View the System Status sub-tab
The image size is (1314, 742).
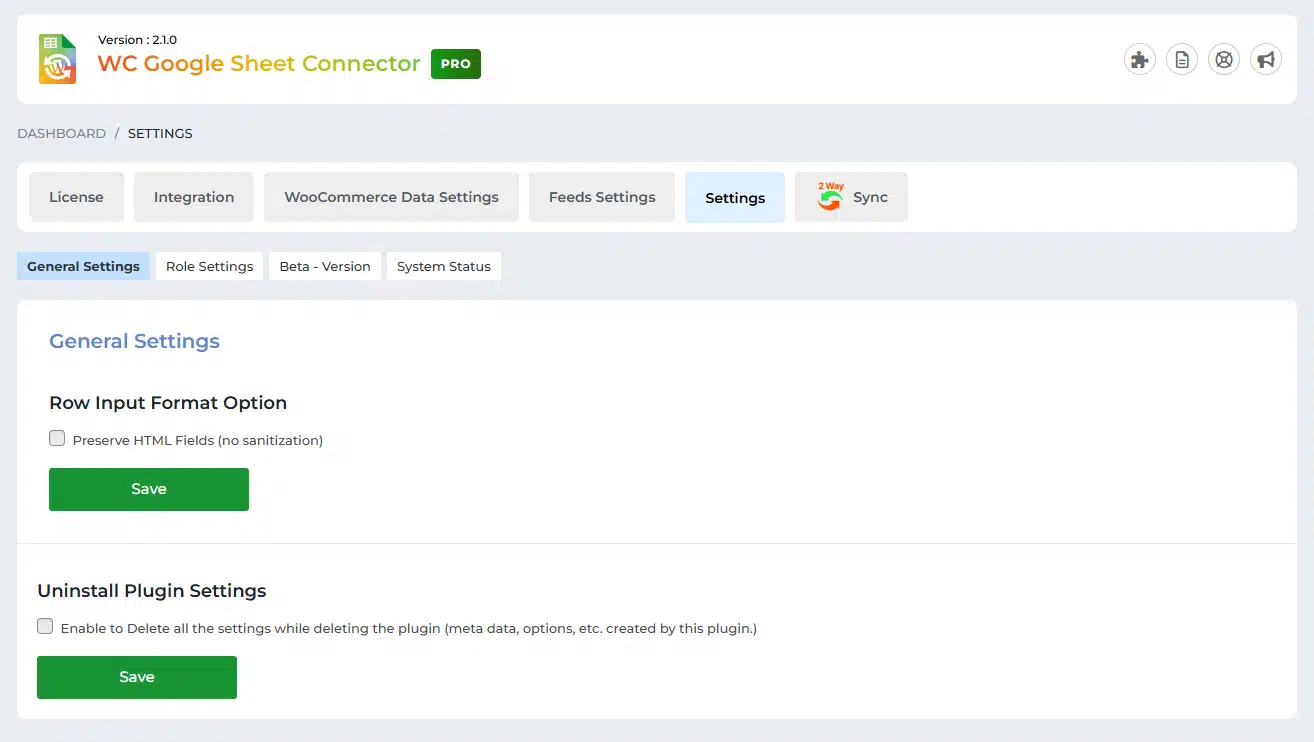point(443,266)
